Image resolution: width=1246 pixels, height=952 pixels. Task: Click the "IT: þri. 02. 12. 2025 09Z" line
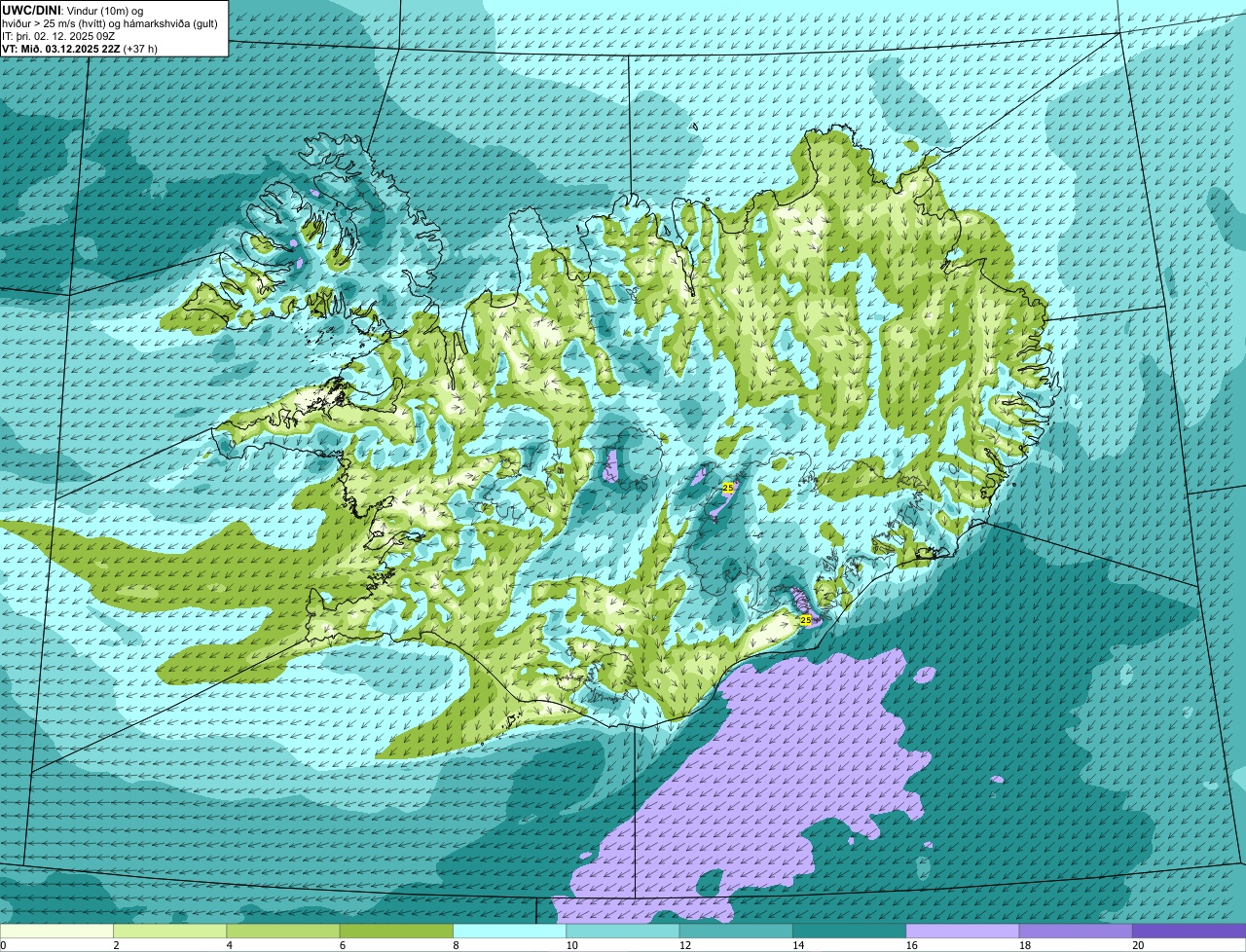58,35
